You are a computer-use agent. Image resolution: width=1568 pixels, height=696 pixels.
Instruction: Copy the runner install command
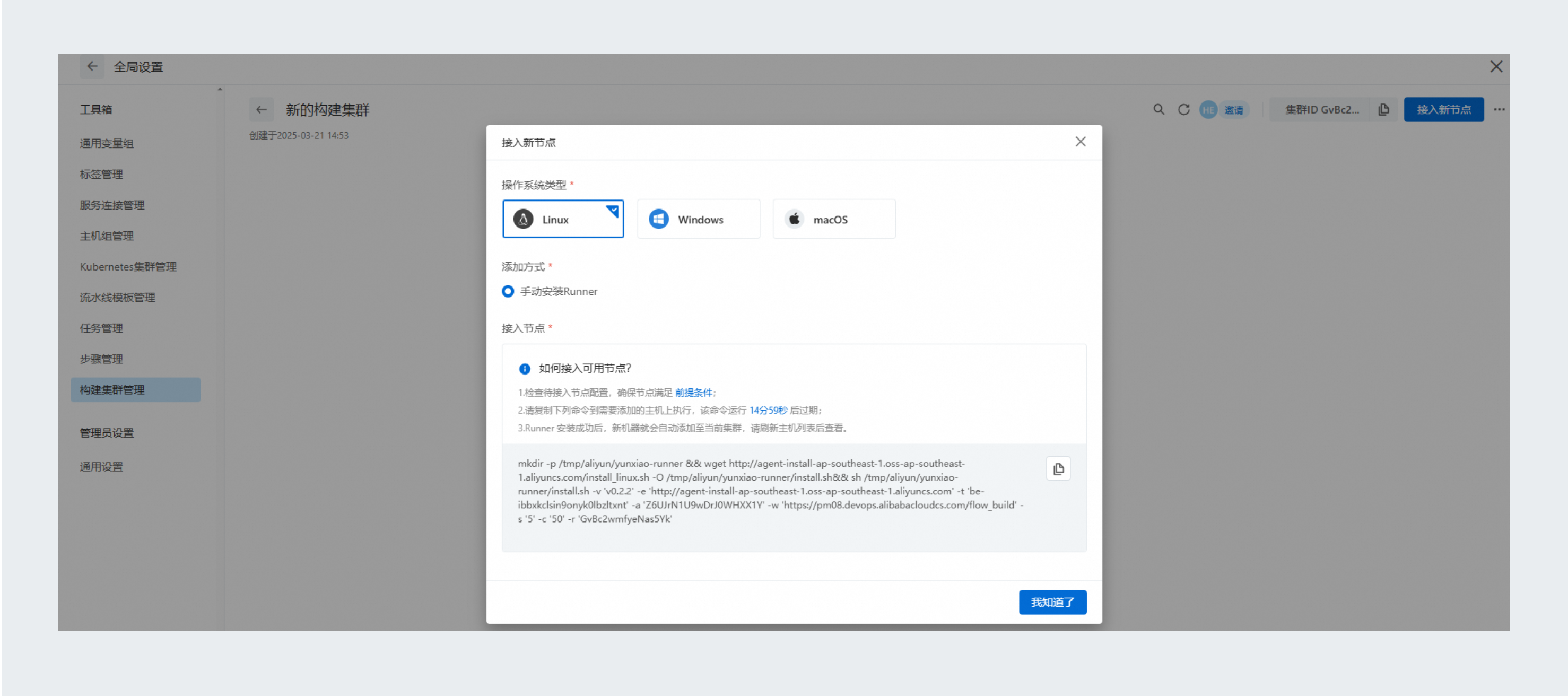click(1058, 469)
